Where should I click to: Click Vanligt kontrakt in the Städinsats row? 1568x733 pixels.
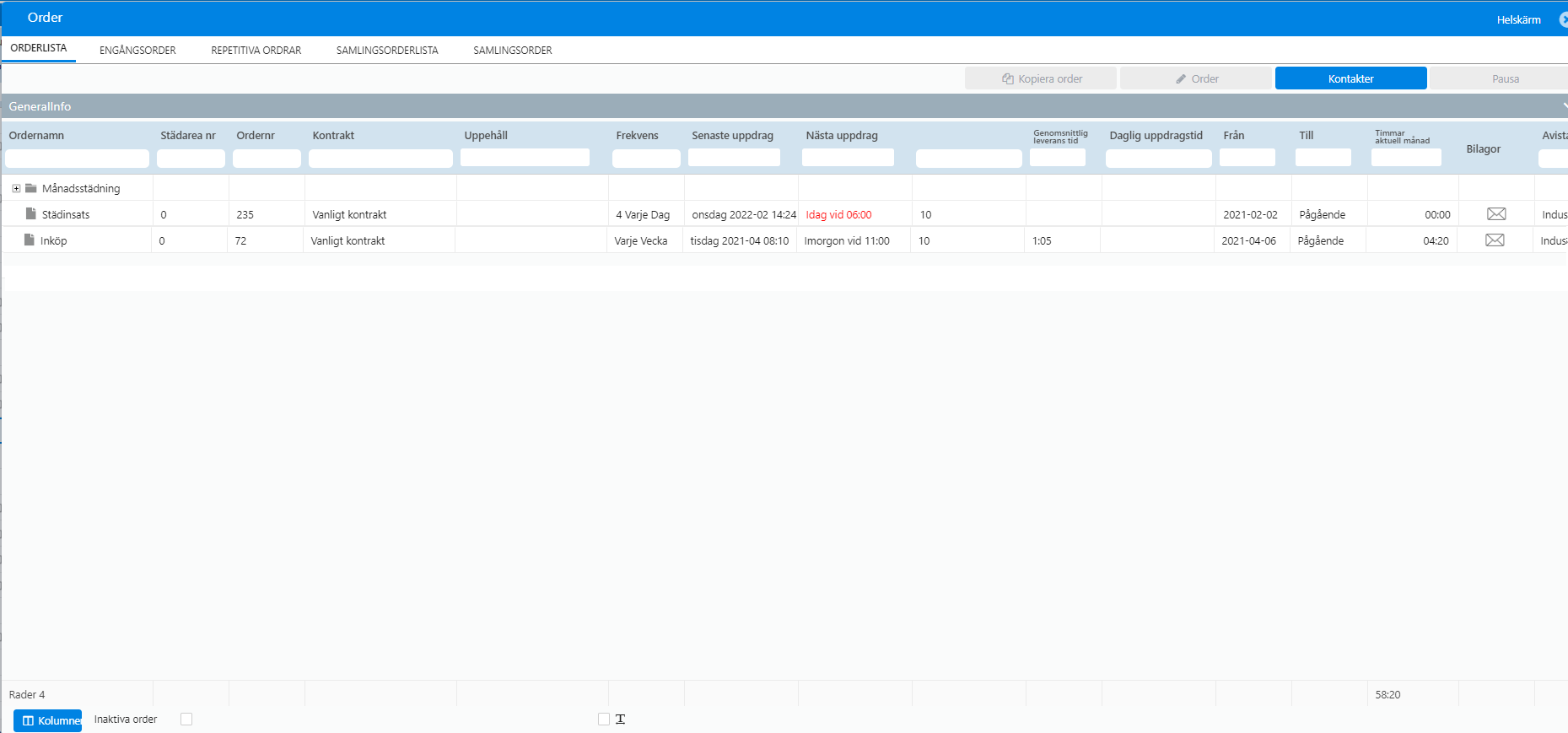pyautogui.click(x=349, y=214)
